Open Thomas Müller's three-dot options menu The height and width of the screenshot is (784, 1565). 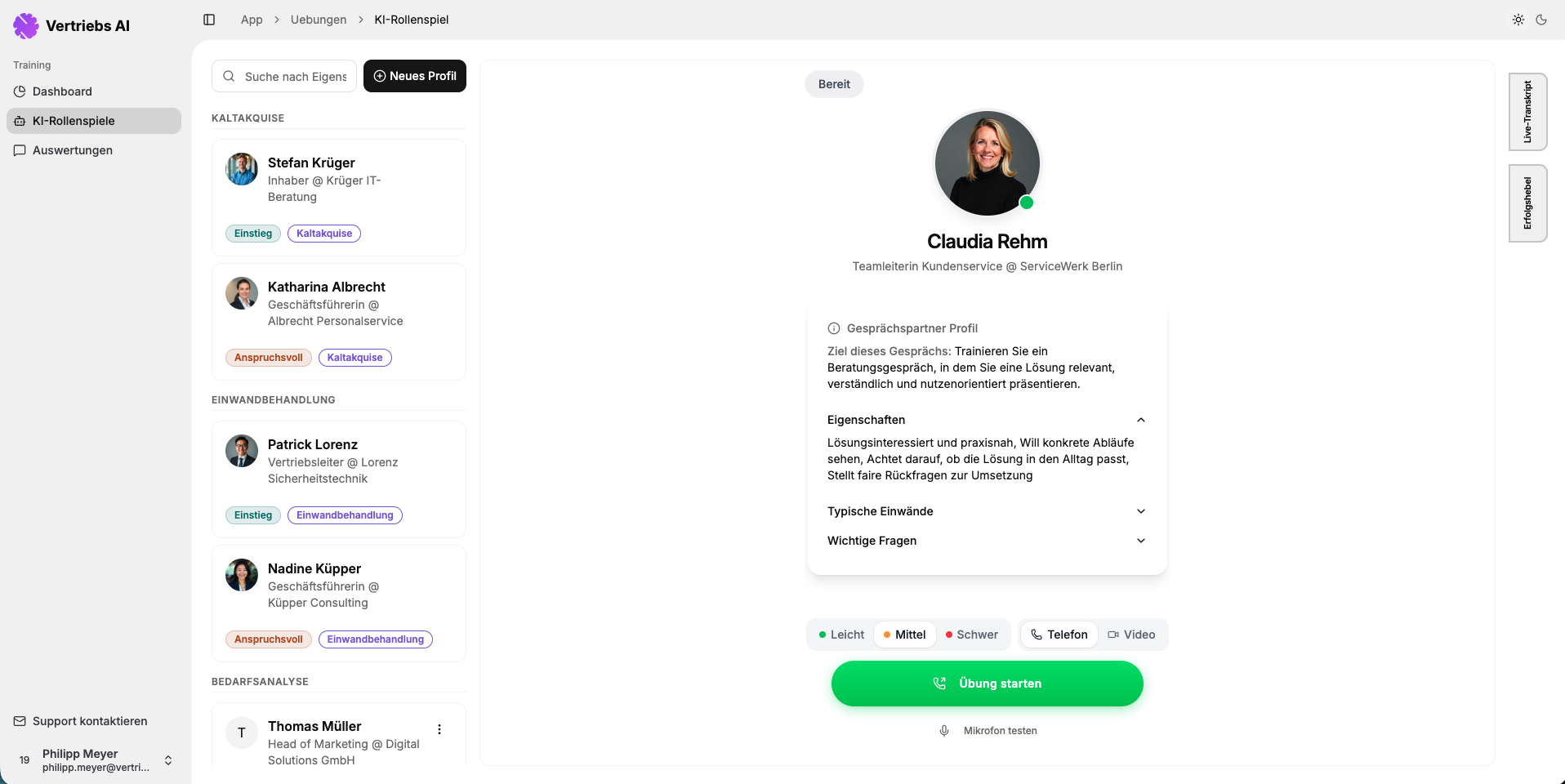[439, 729]
